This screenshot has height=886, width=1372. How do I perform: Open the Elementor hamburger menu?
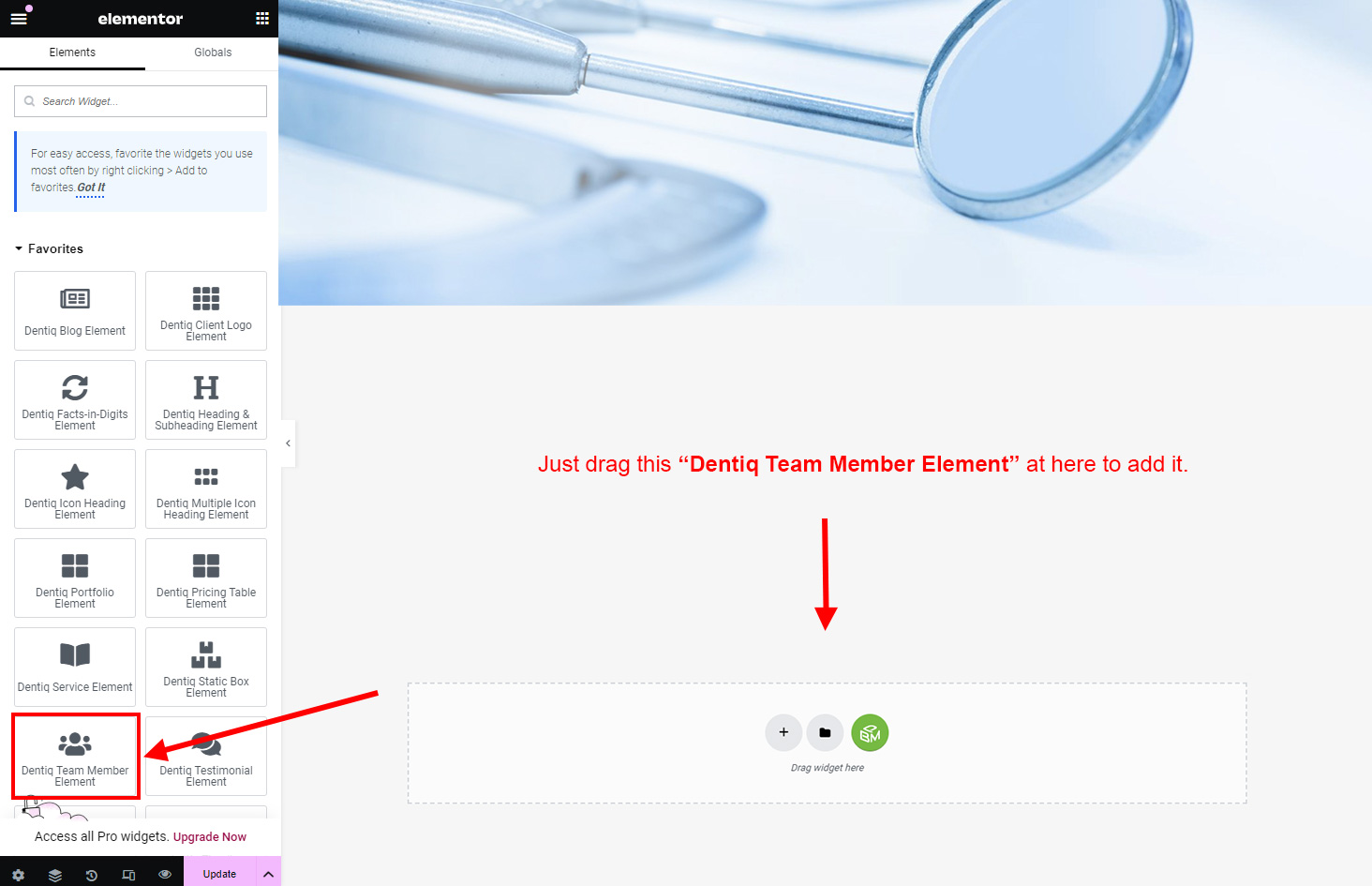19,19
